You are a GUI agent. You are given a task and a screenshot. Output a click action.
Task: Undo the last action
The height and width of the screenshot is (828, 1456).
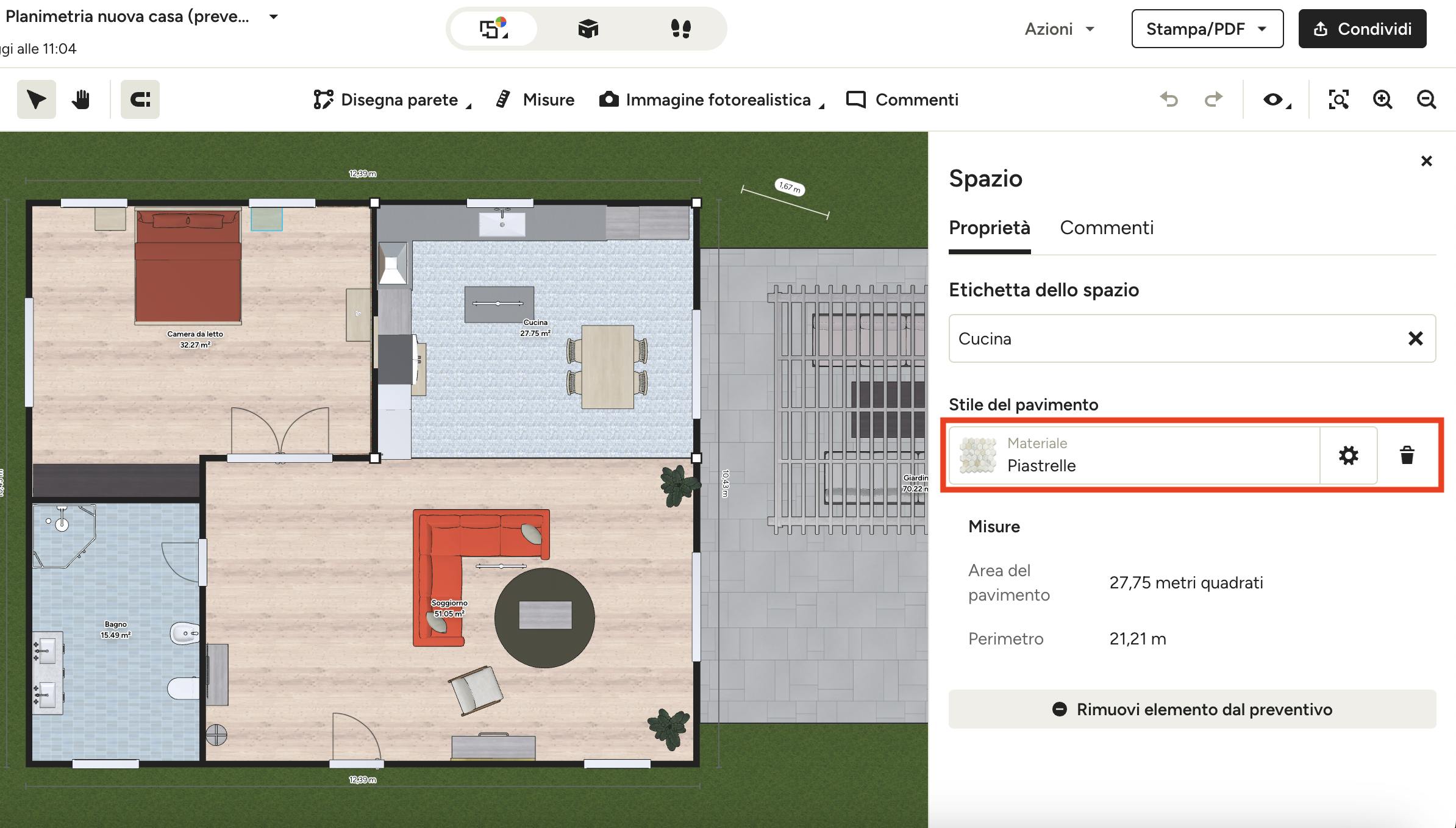click(x=1169, y=99)
